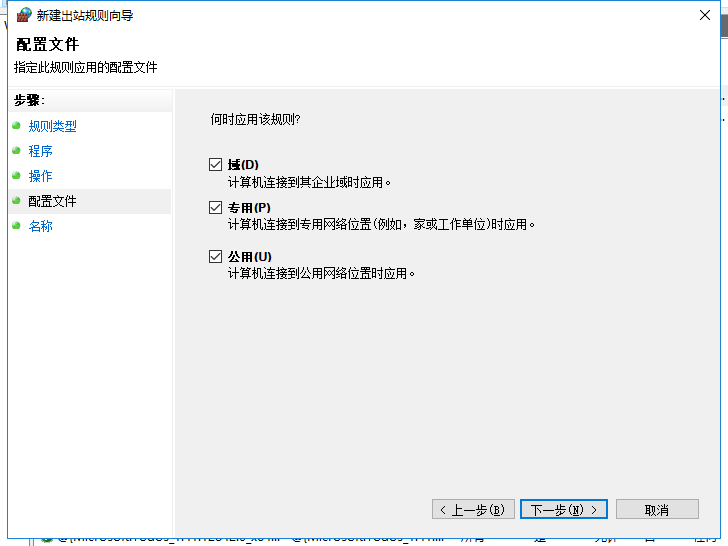This screenshot has height=546, width=728.
Task: Jump to the 名称 step
Action: coord(41,226)
